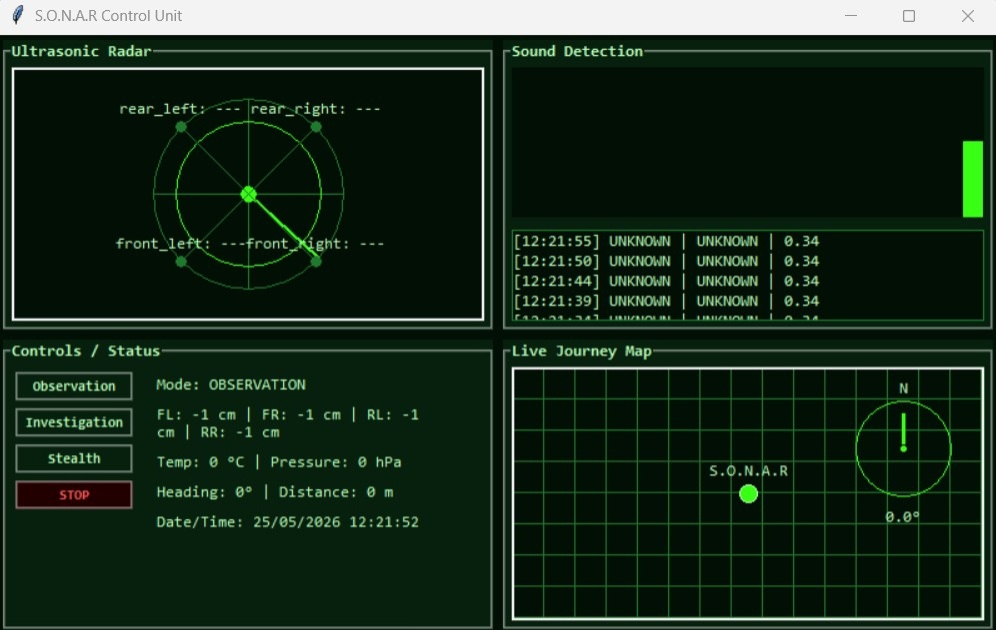Switch to Investigation mode

pos(74,422)
